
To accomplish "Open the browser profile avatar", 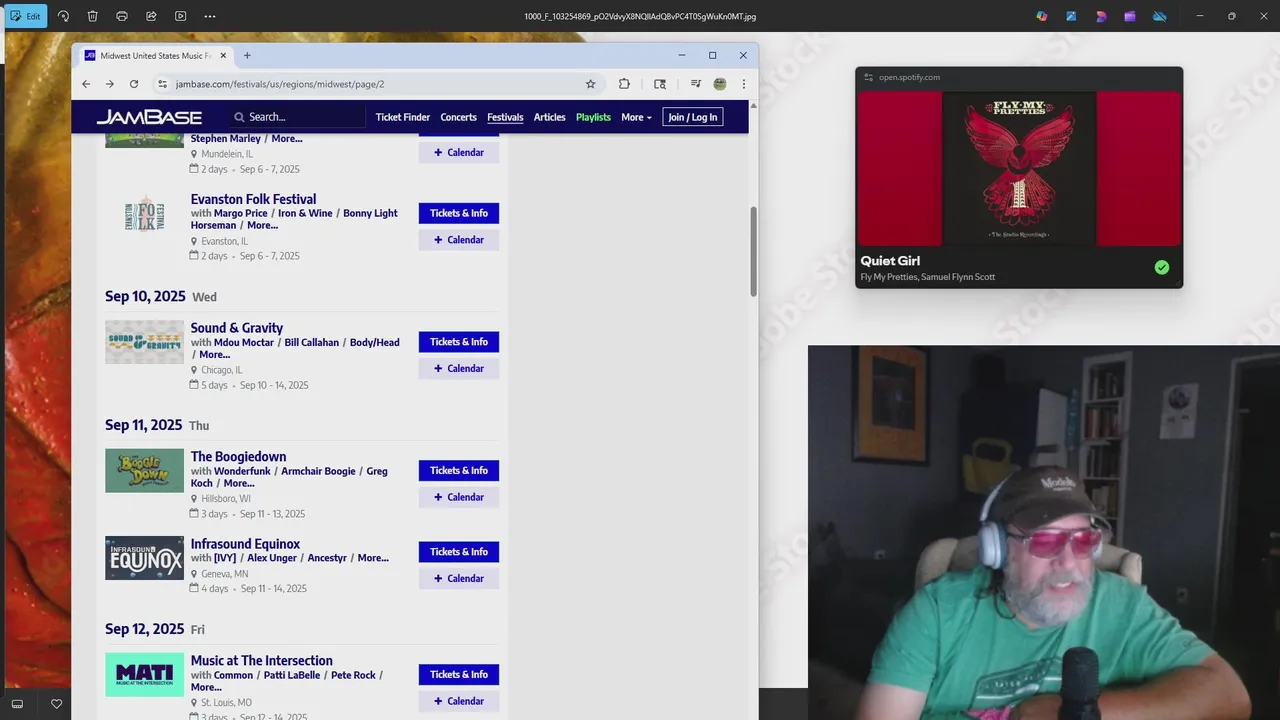I will pos(719,84).
